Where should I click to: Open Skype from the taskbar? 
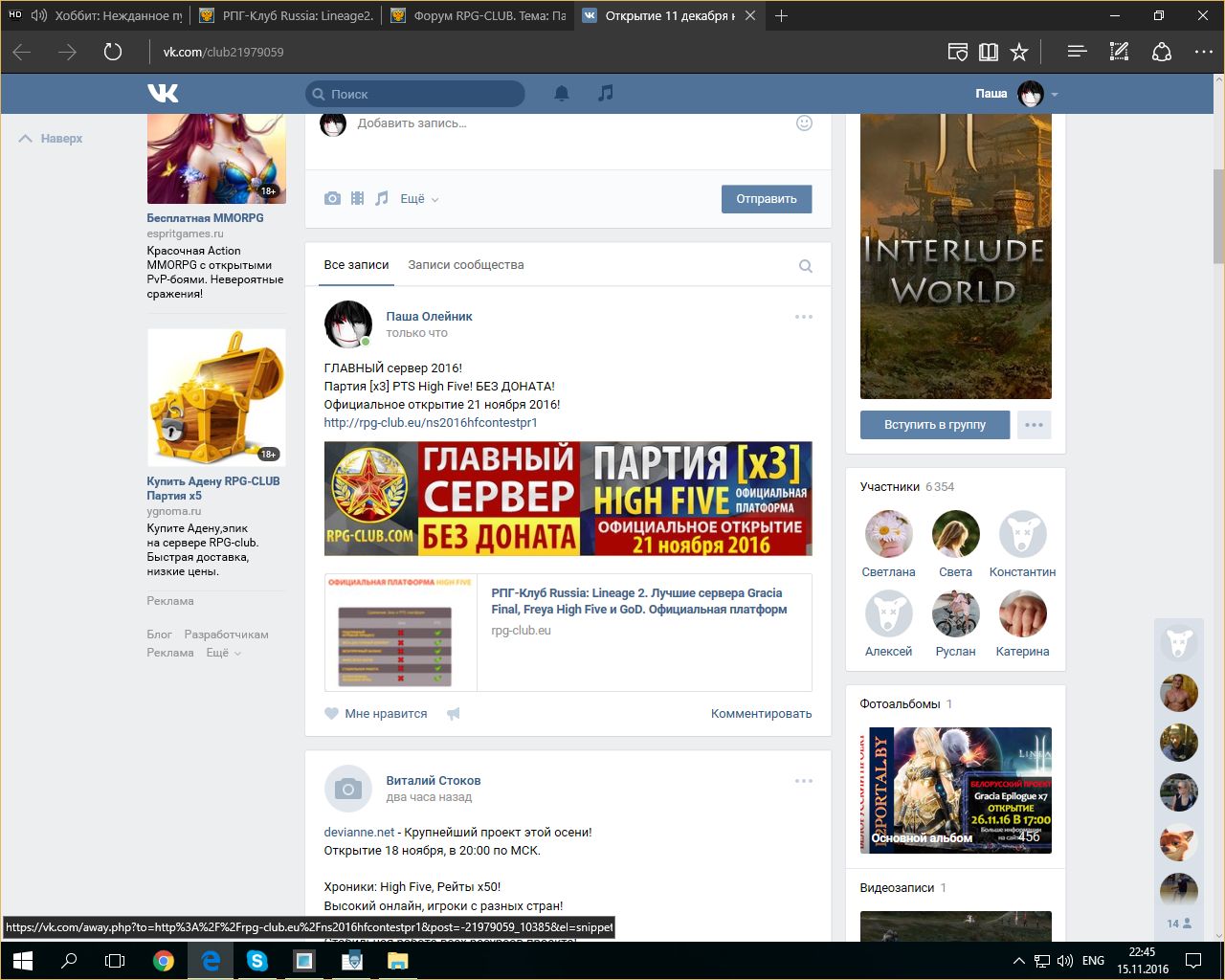[257, 961]
